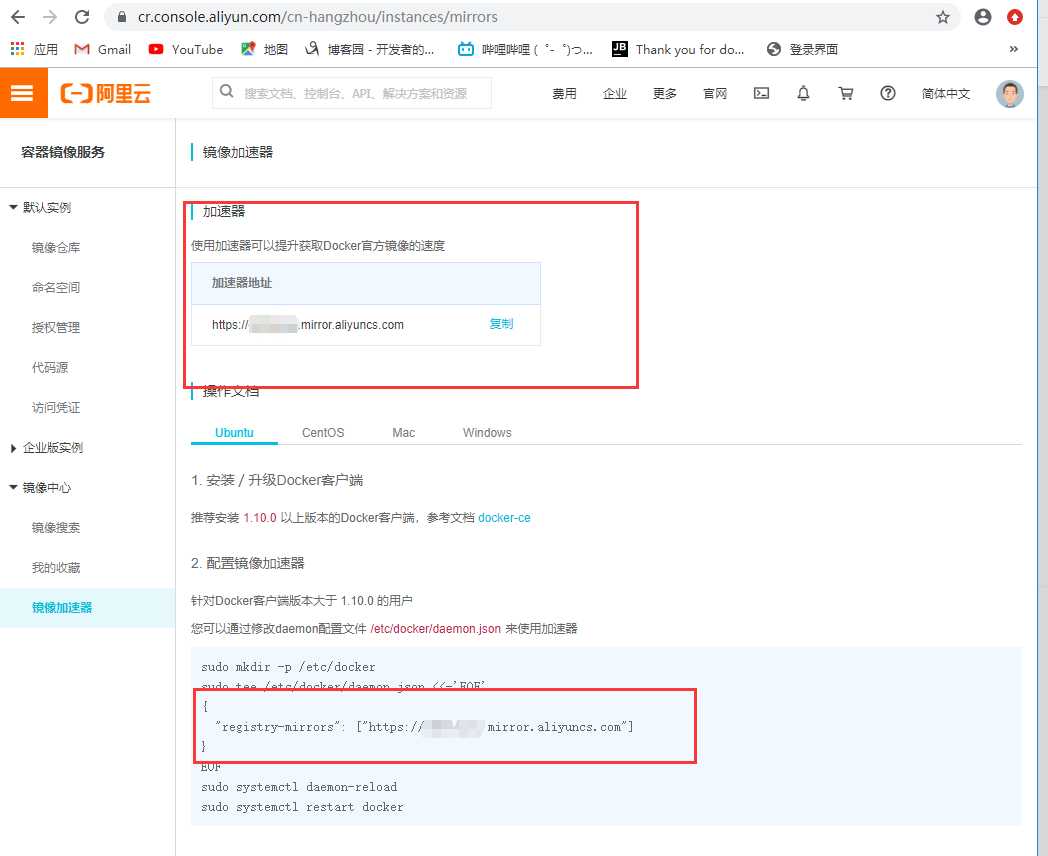
Task: Open 代码源 in sidebar
Action: [x=50, y=368]
